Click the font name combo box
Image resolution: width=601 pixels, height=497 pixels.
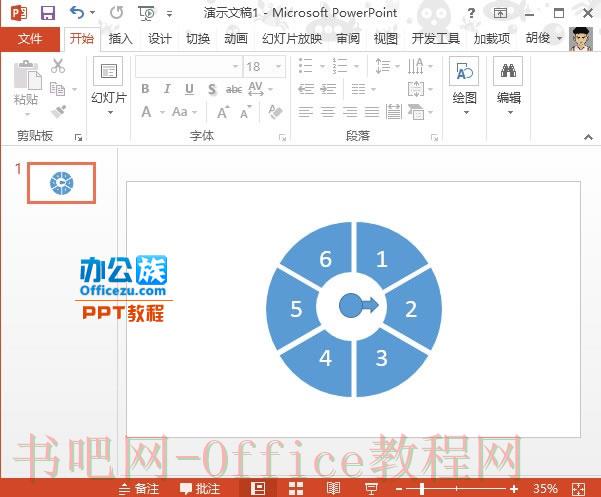click(x=189, y=67)
